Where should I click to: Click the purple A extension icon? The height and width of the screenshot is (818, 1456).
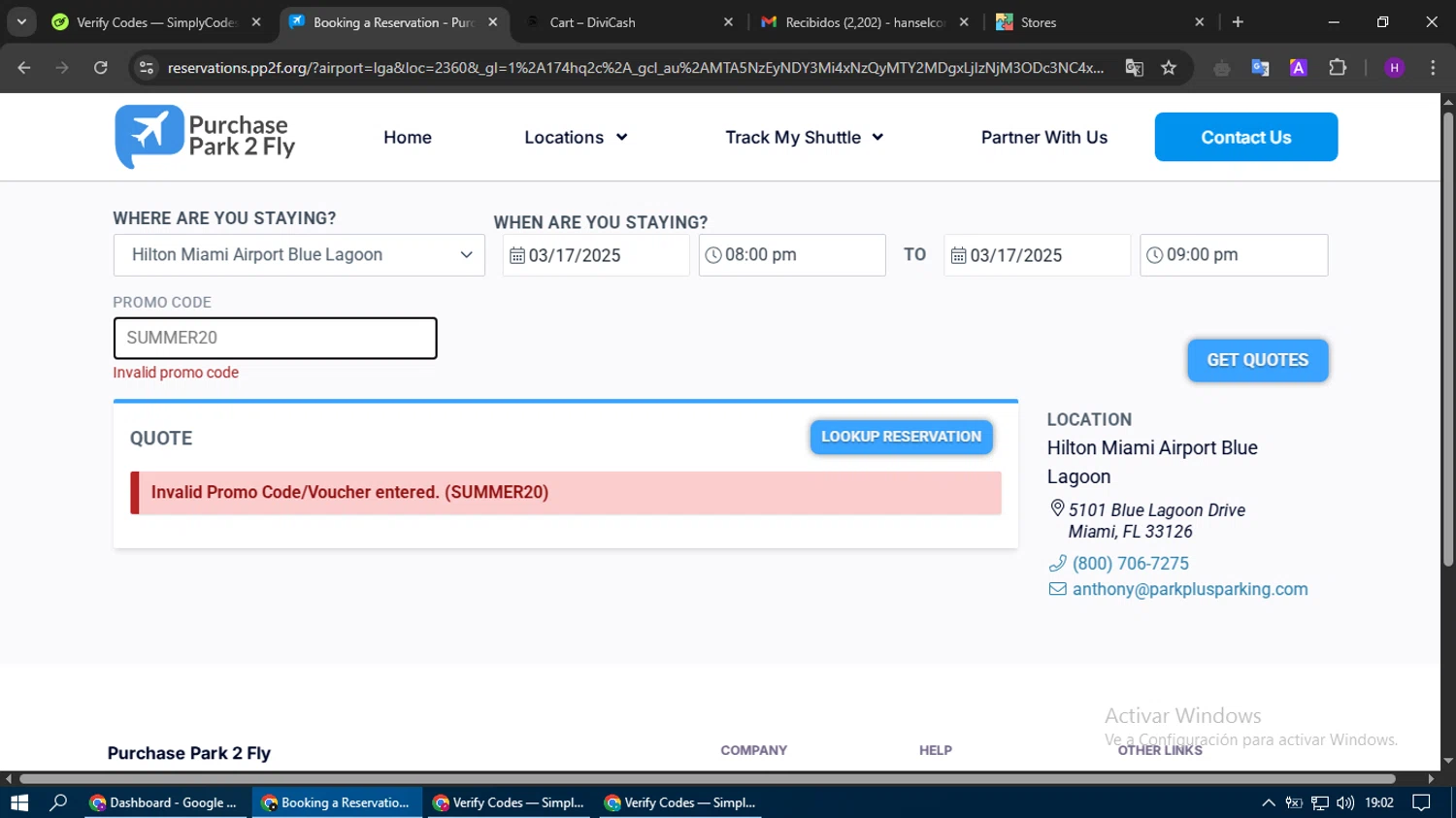[1299, 67]
